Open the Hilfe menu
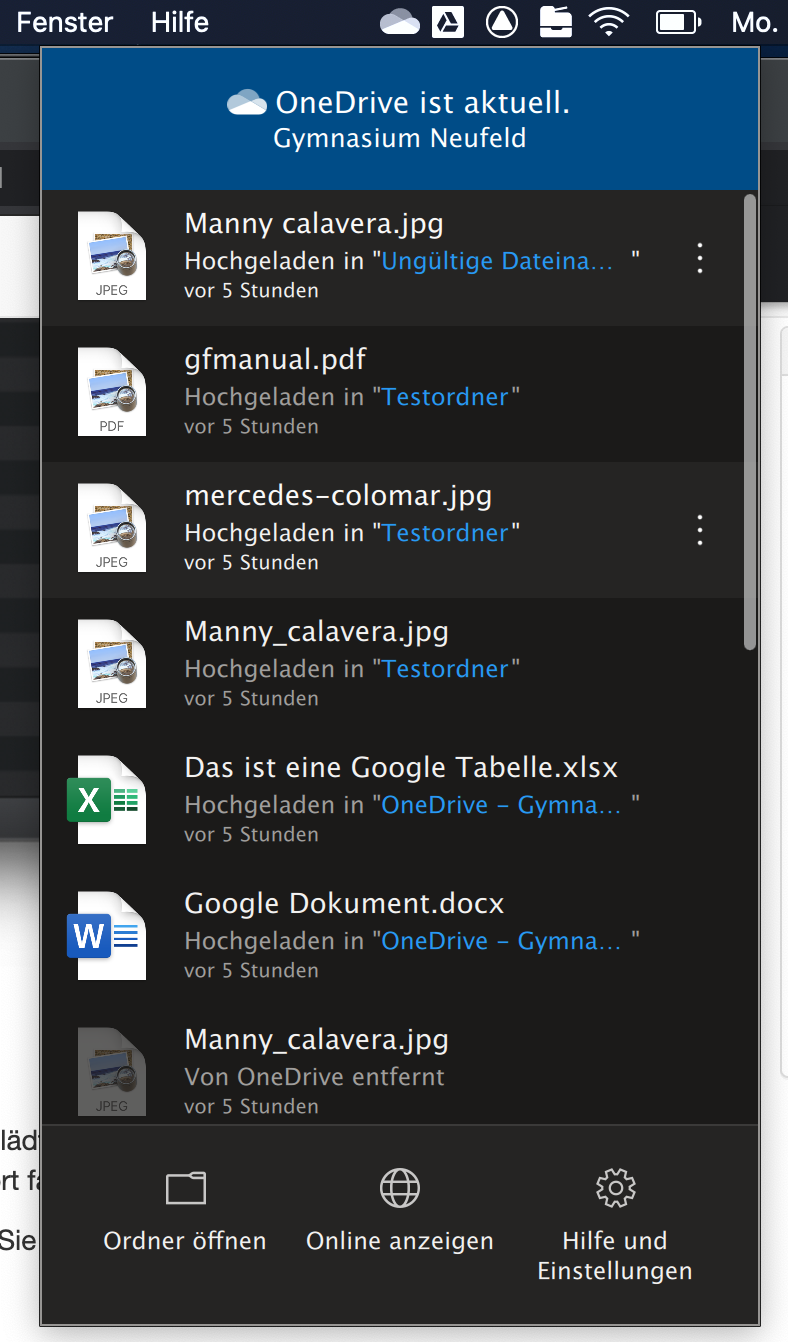Viewport: 788px width, 1342px height. (x=180, y=21)
